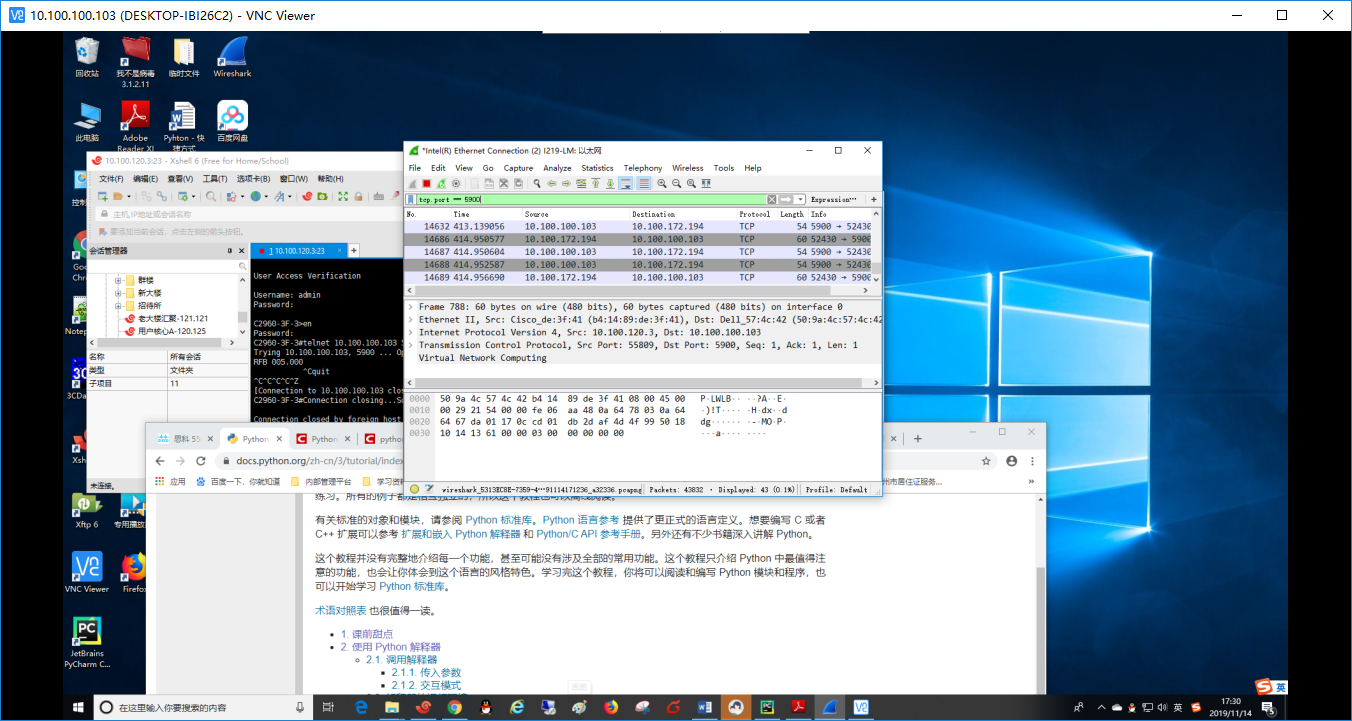Image resolution: width=1352 pixels, height=721 pixels.
Task: Lock the Xshell toolbar padlock icon
Action: point(358,197)
